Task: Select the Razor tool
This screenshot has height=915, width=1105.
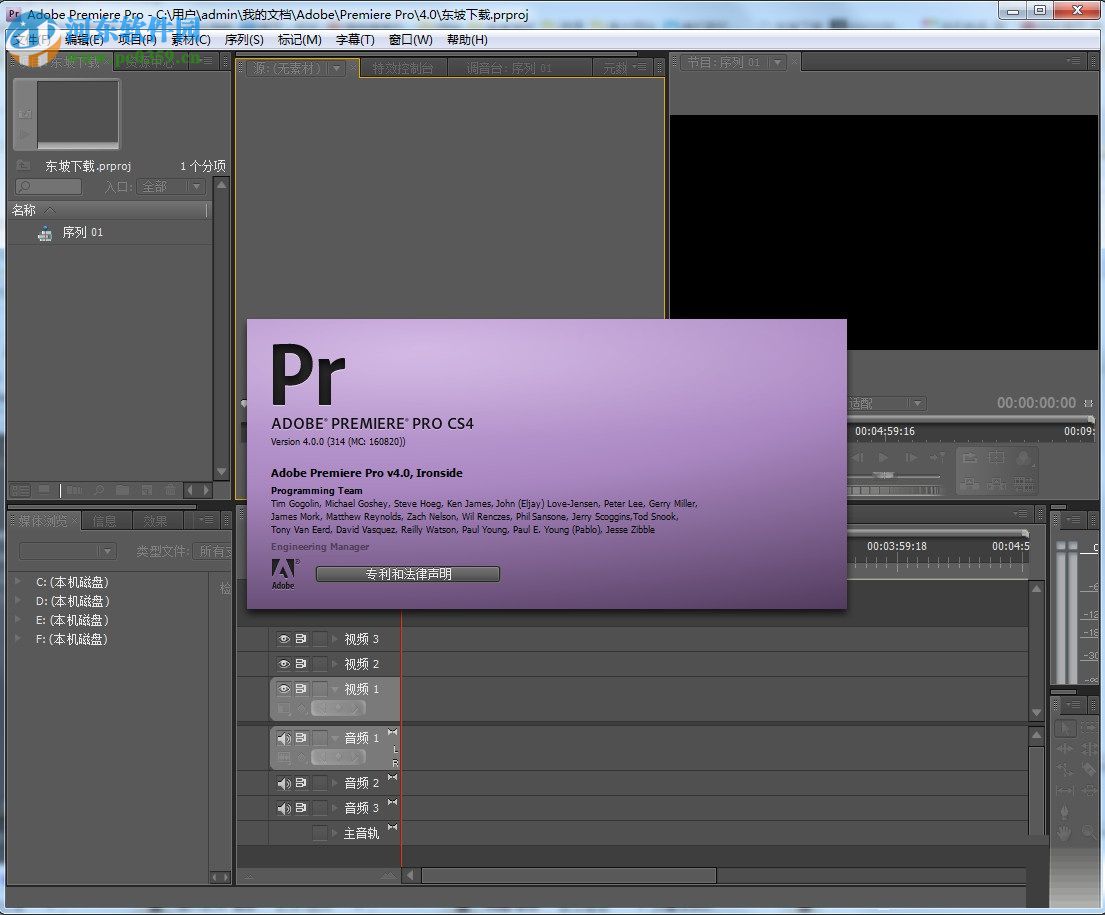Action: [x=1090, y=767]
